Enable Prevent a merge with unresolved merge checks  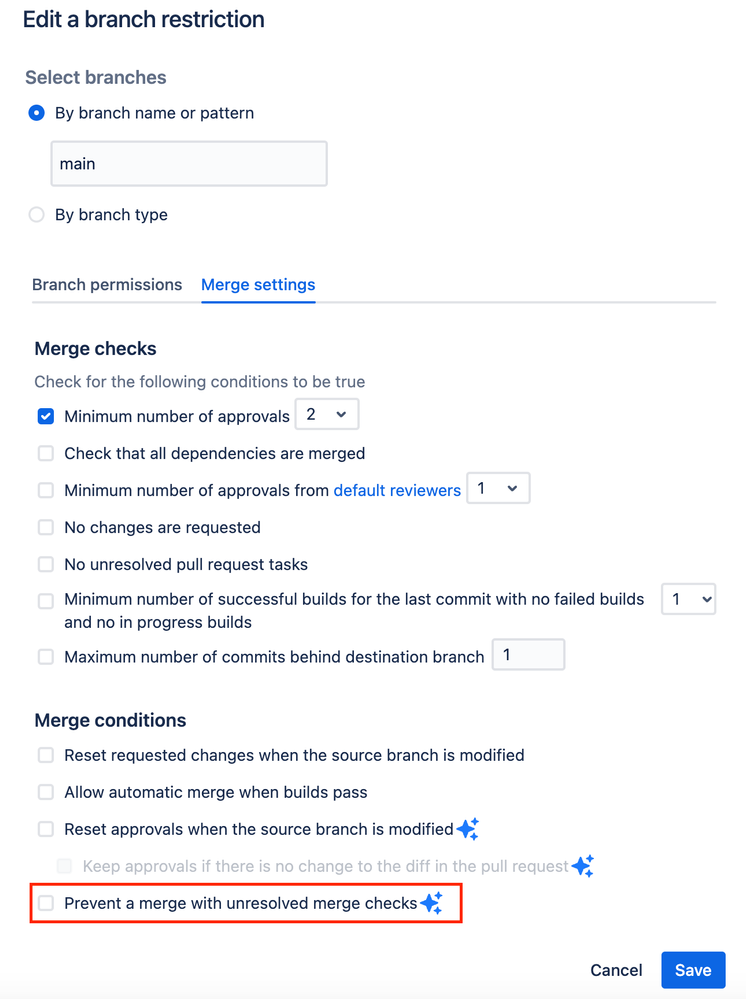(x=45, y=902)
